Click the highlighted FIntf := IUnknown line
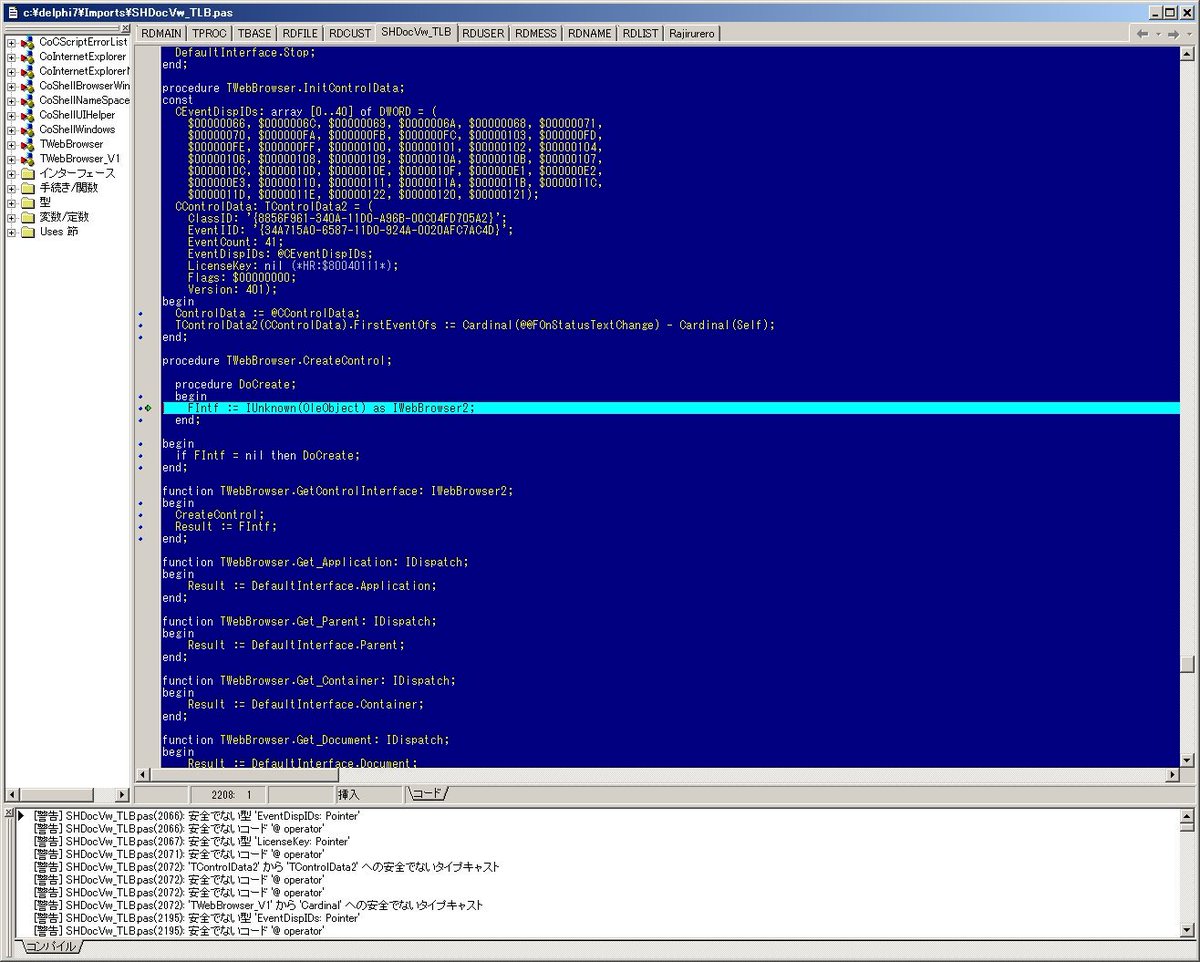 click(670, 408)
